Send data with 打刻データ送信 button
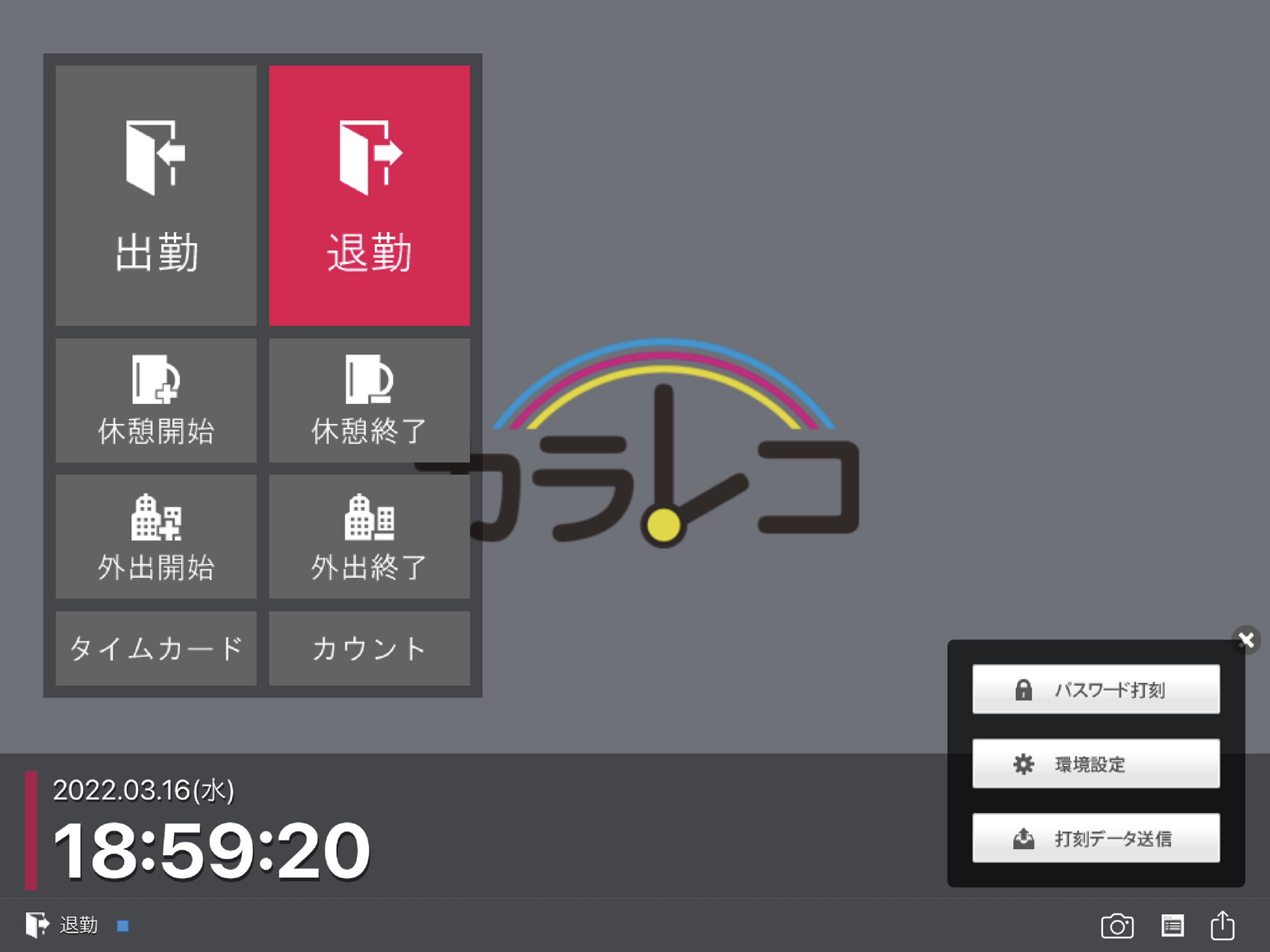The image size is (1270, 952). coord(1096,838)
